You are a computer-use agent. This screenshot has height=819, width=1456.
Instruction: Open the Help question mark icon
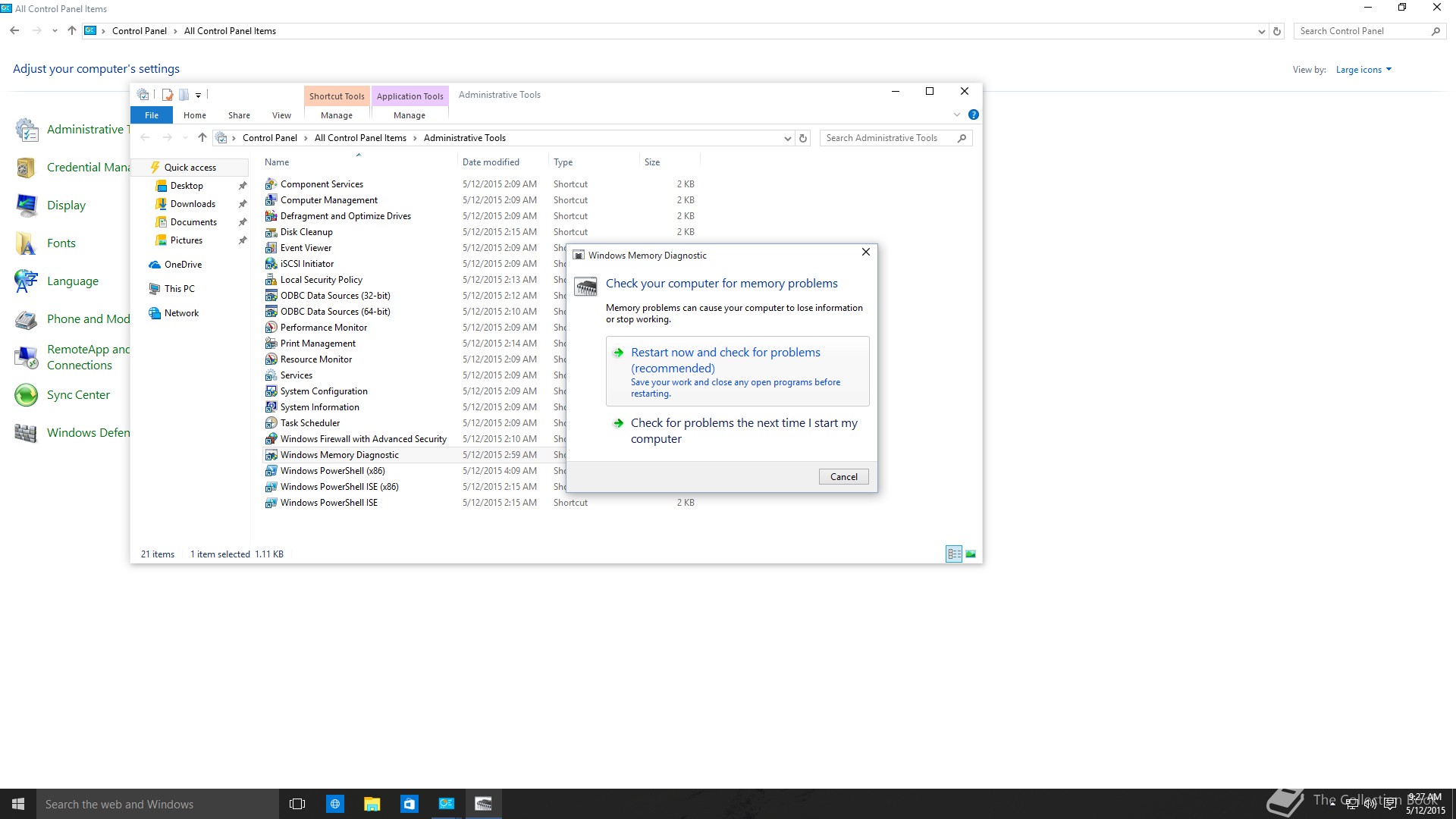click(974, 115)
